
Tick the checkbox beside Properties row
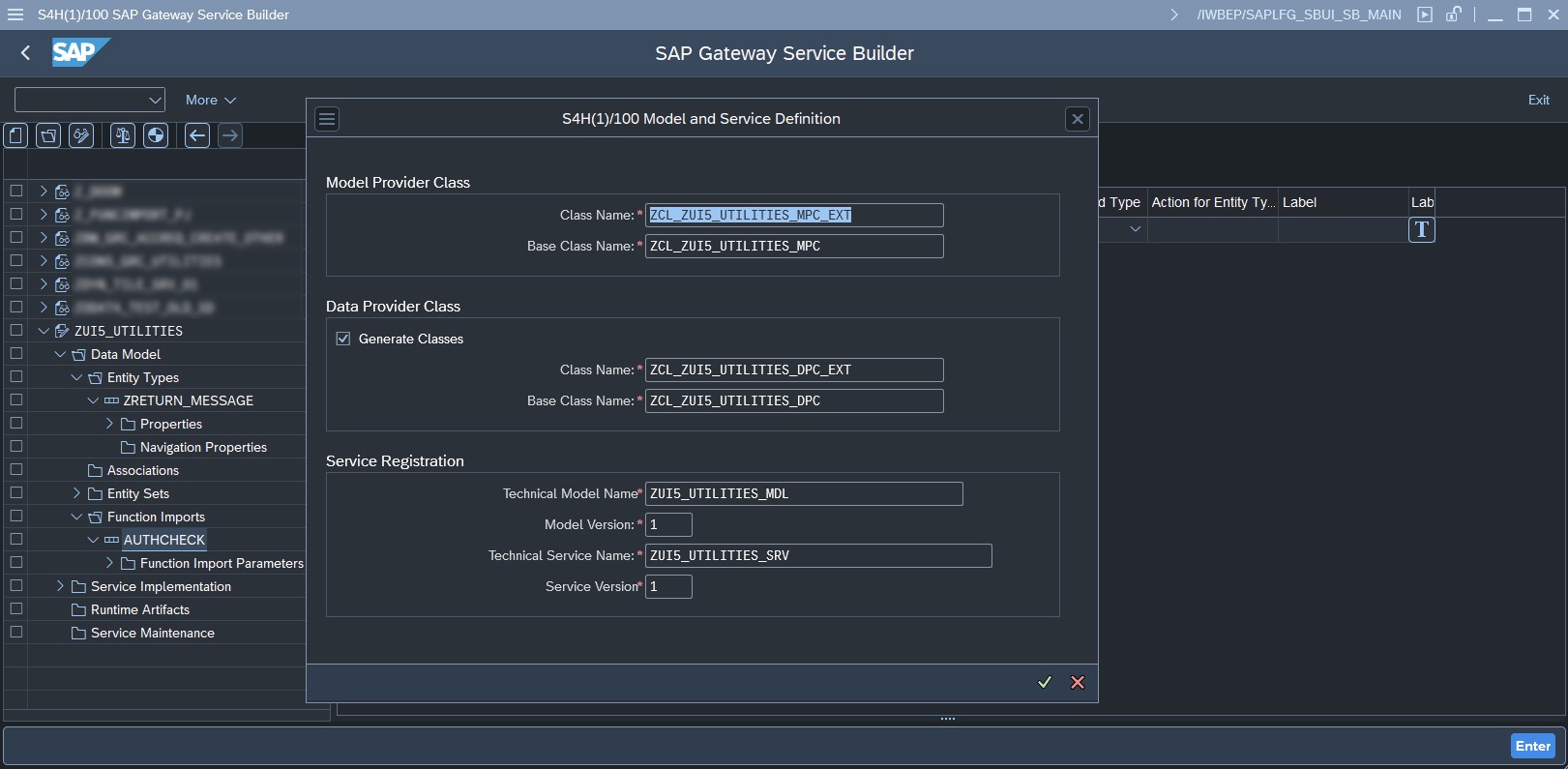(x=15, y=423)
